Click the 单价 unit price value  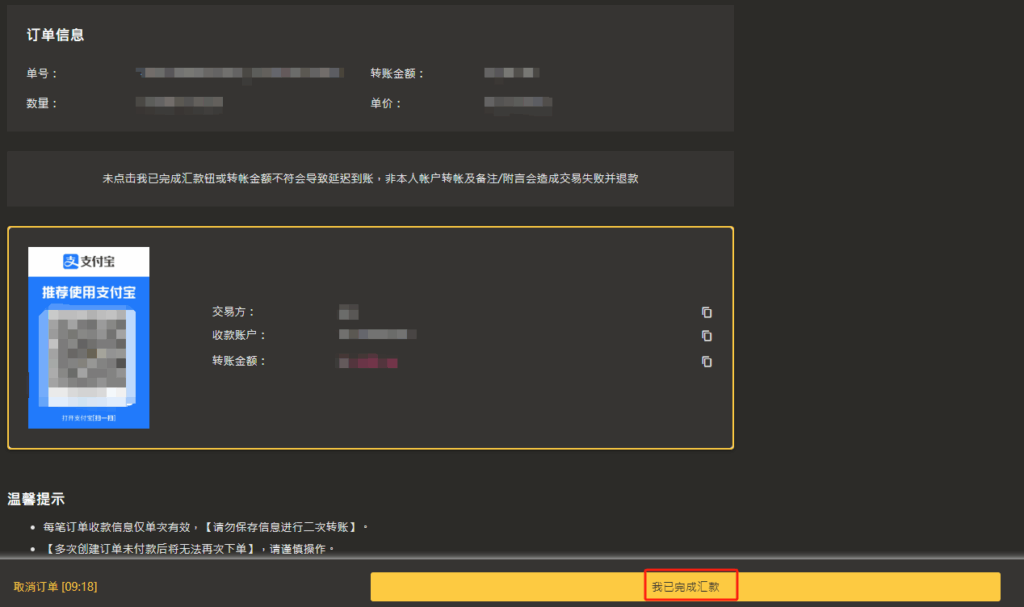coord(517,102)
